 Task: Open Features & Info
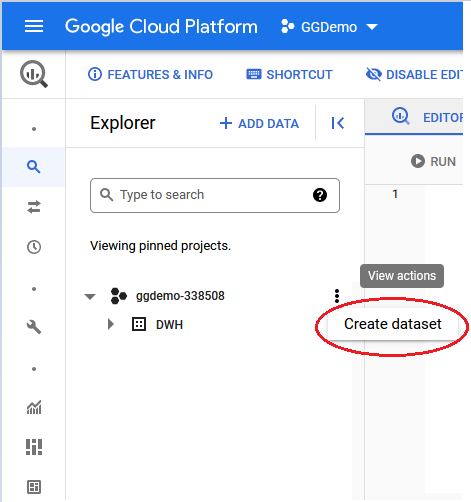(150, 74)
